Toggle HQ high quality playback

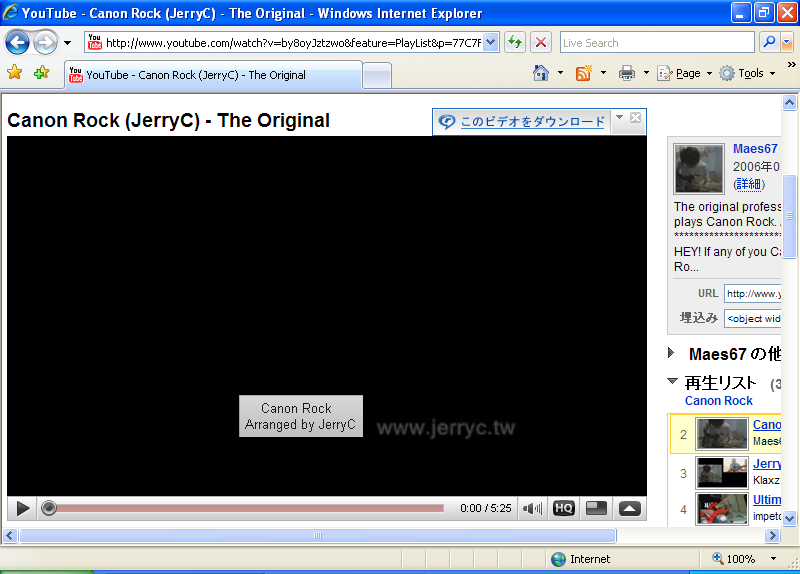click(564, 508)
